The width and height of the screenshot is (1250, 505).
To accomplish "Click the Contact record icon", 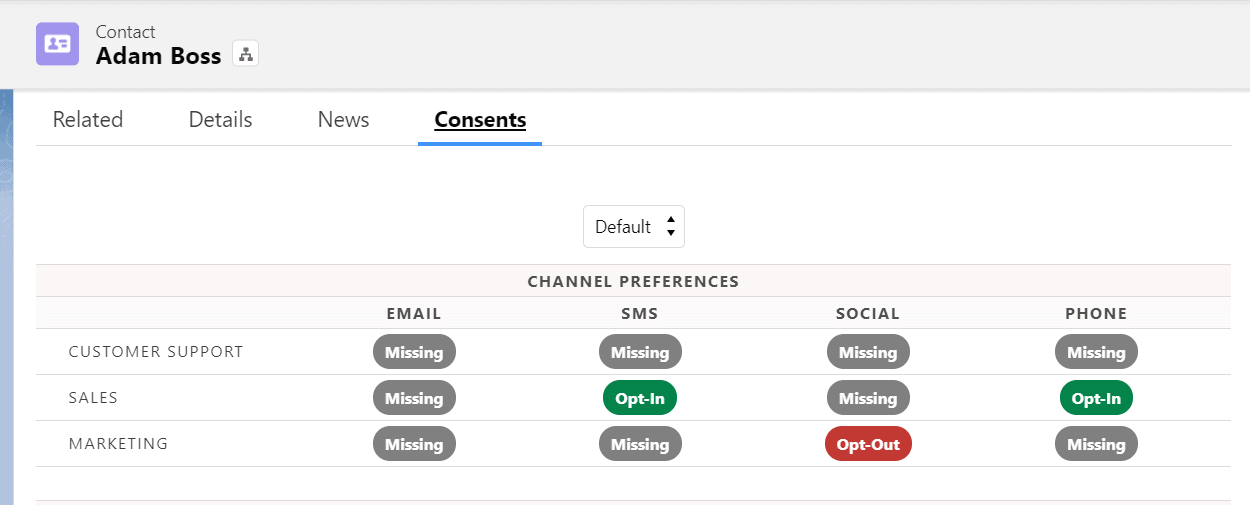I will click(x=57, y=44).
